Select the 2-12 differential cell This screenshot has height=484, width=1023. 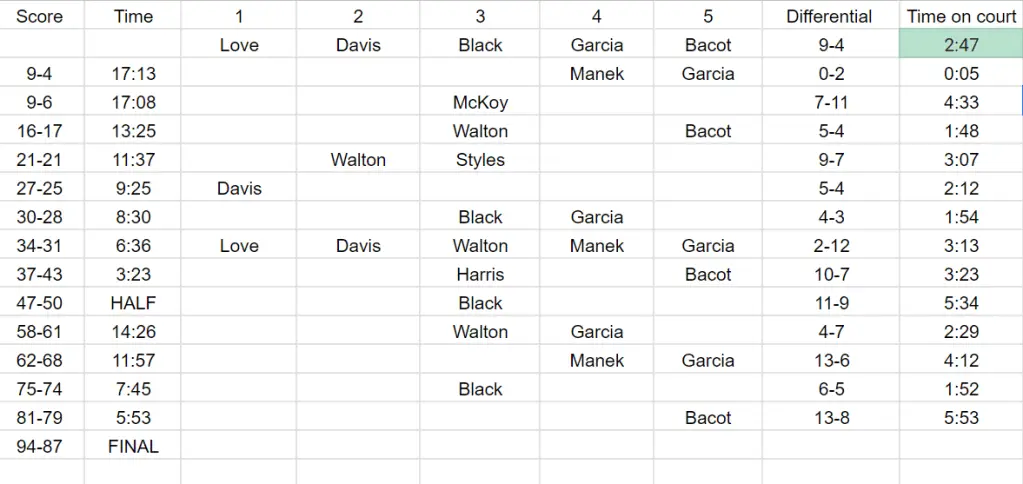click(829, 246)
